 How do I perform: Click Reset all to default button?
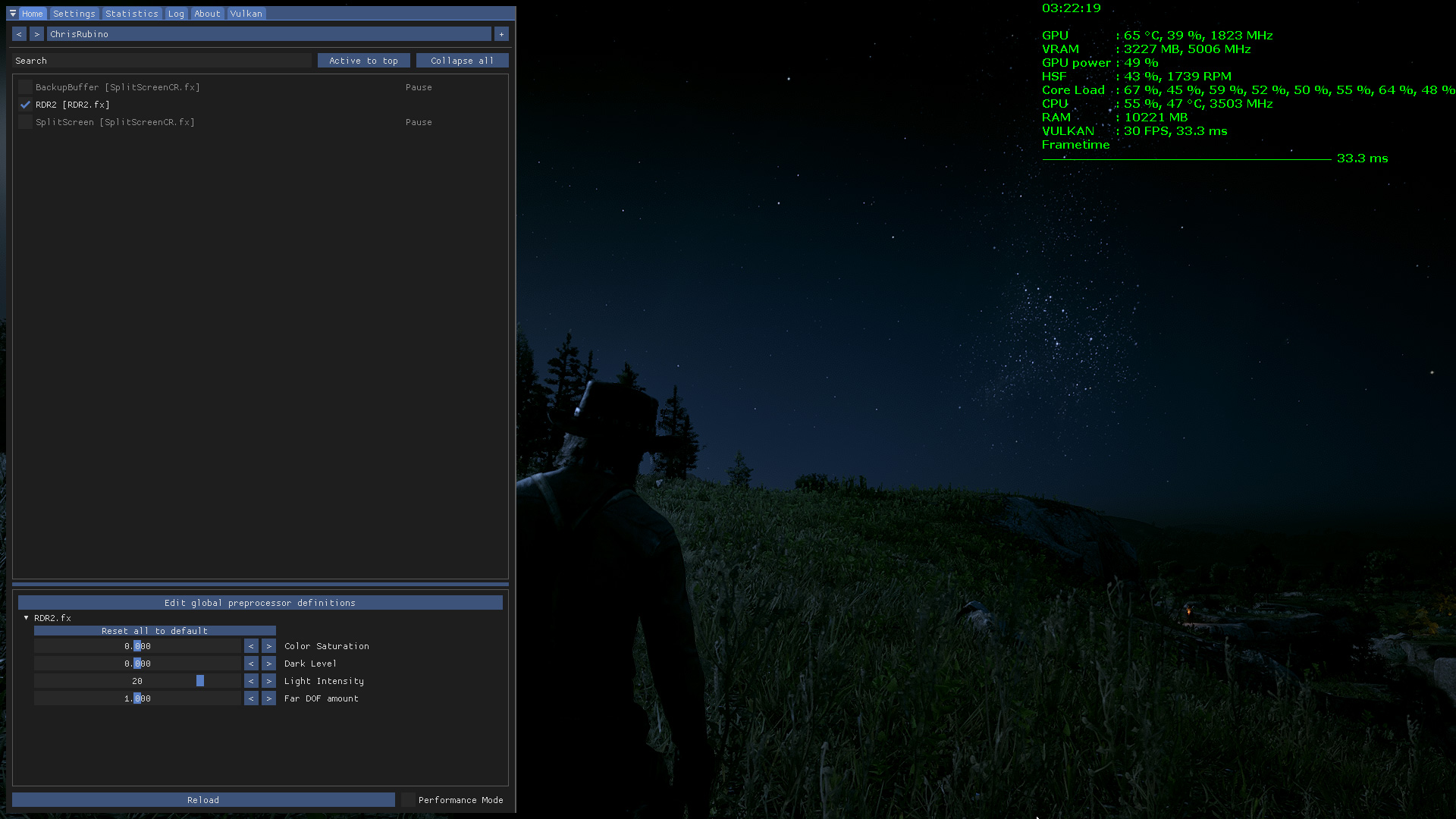click(155, 631)
